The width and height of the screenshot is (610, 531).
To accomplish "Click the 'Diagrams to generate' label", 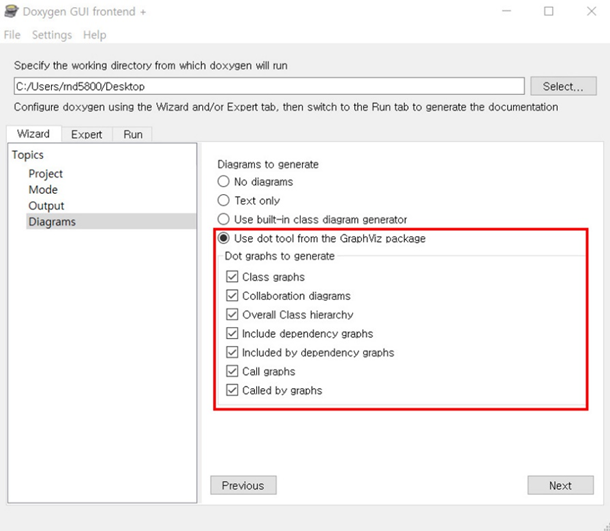I will [x=268, y=164].
